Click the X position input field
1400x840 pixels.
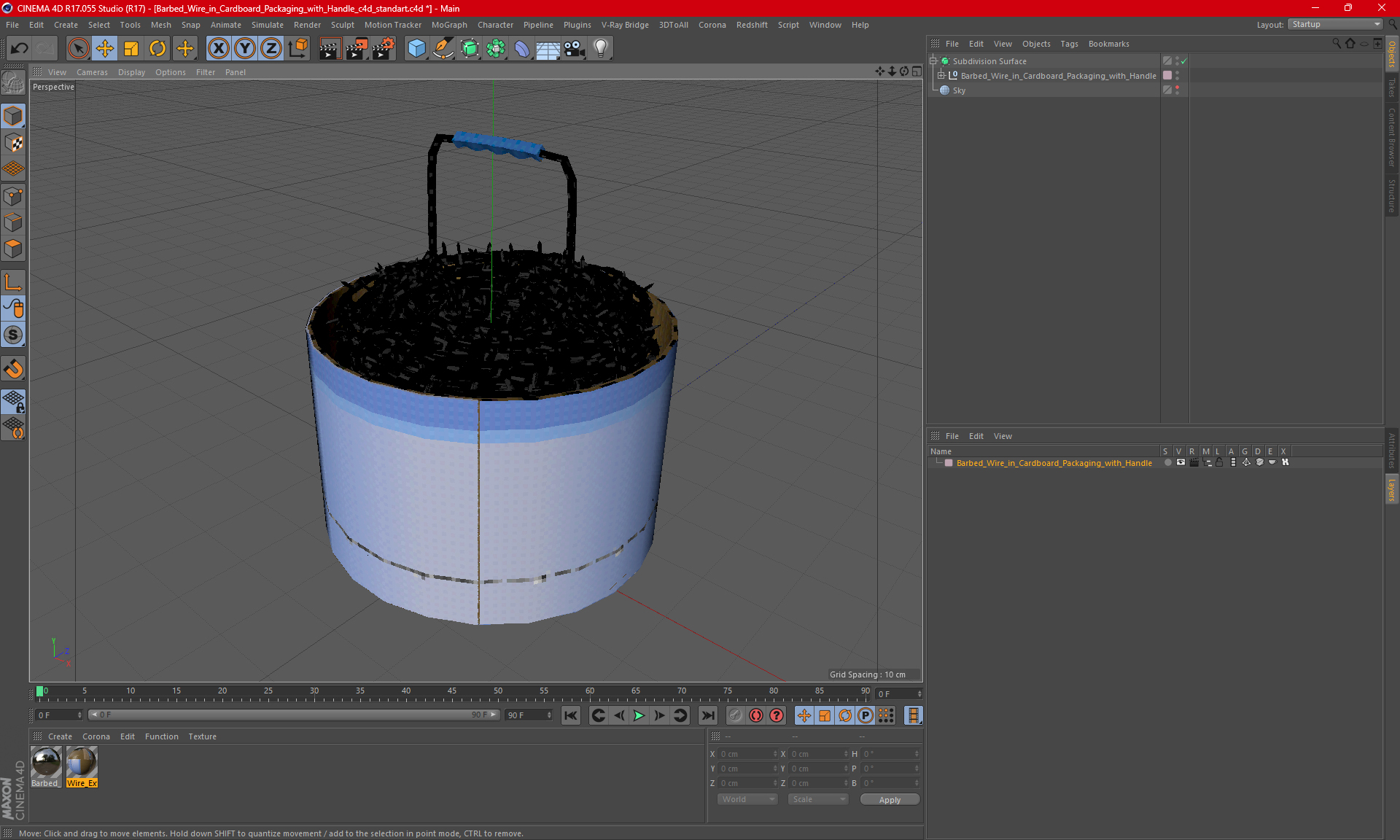pos(748,754)
